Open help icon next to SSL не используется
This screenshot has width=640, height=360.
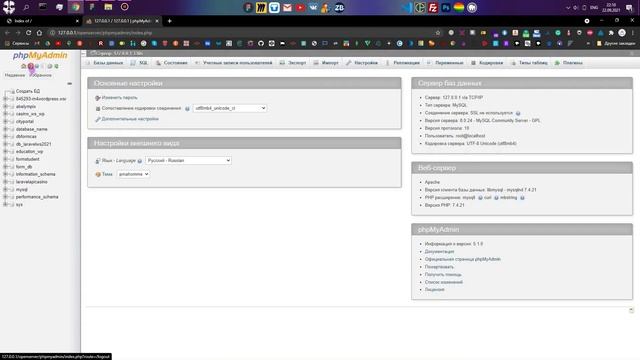click(518, 113)
